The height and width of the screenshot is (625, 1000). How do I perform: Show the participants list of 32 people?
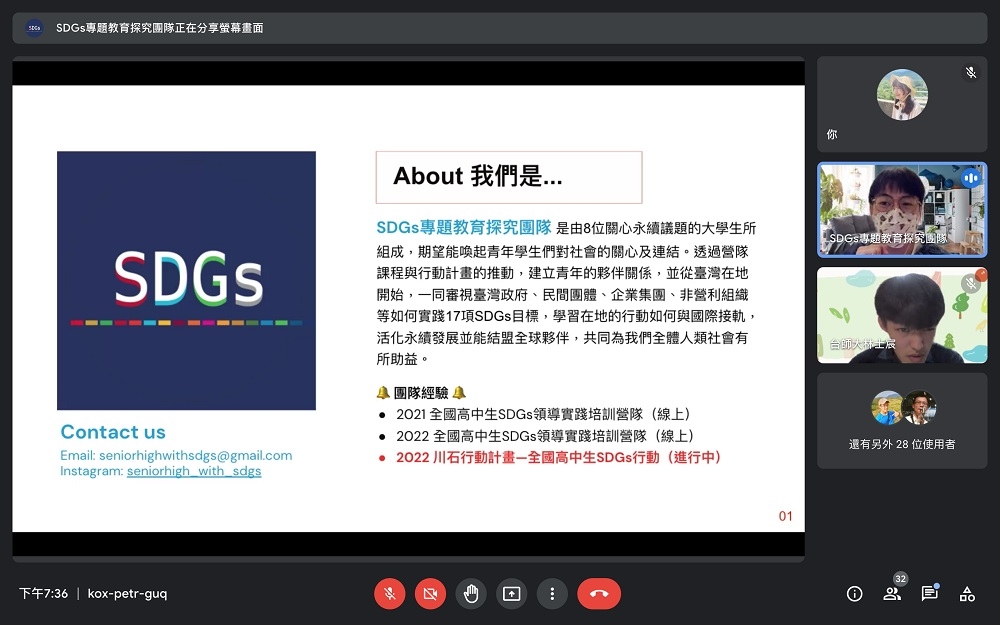(892, 594)
